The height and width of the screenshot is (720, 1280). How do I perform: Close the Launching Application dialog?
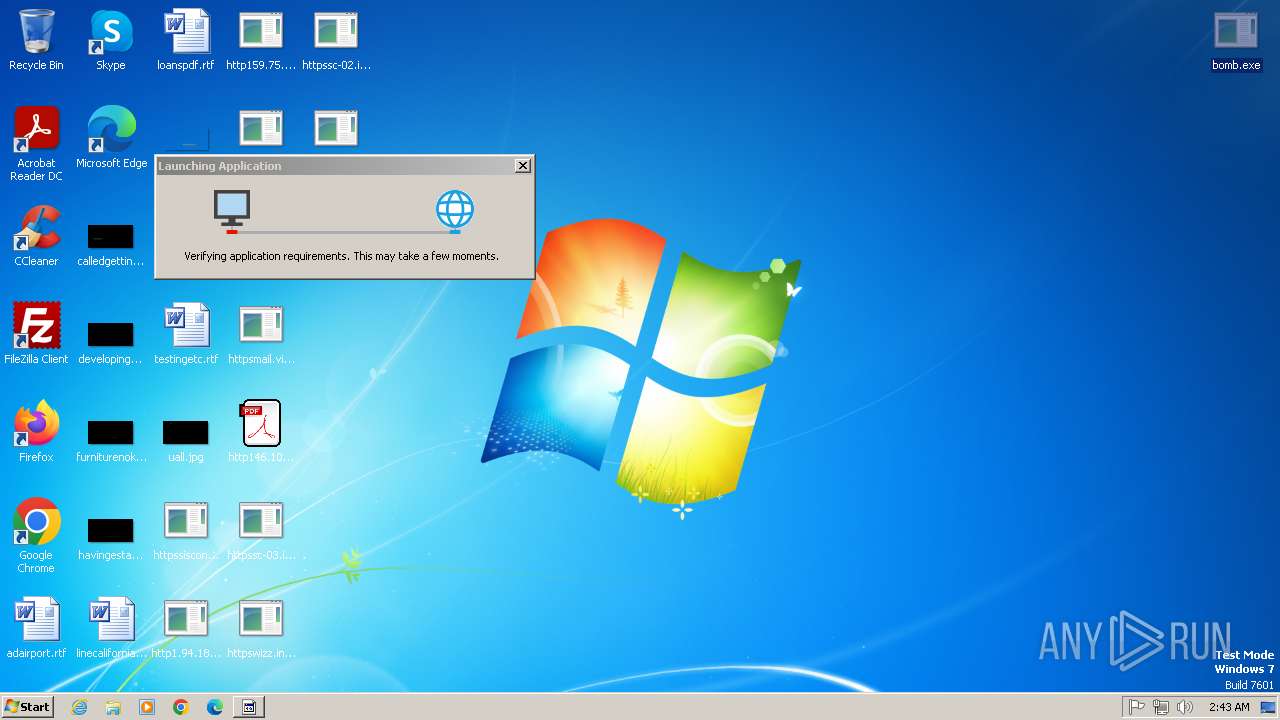(x=522, y=166)
